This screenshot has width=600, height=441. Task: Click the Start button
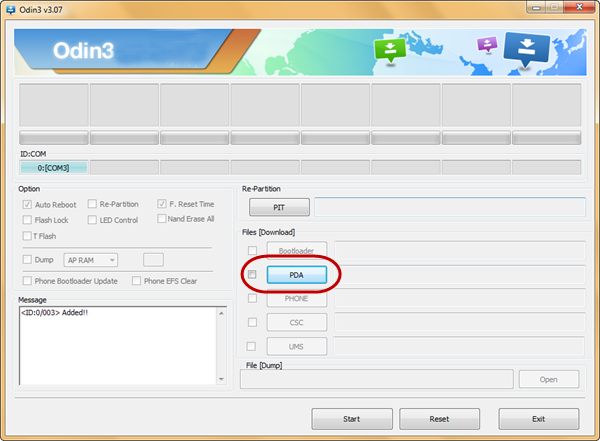[x=351, y=419]
